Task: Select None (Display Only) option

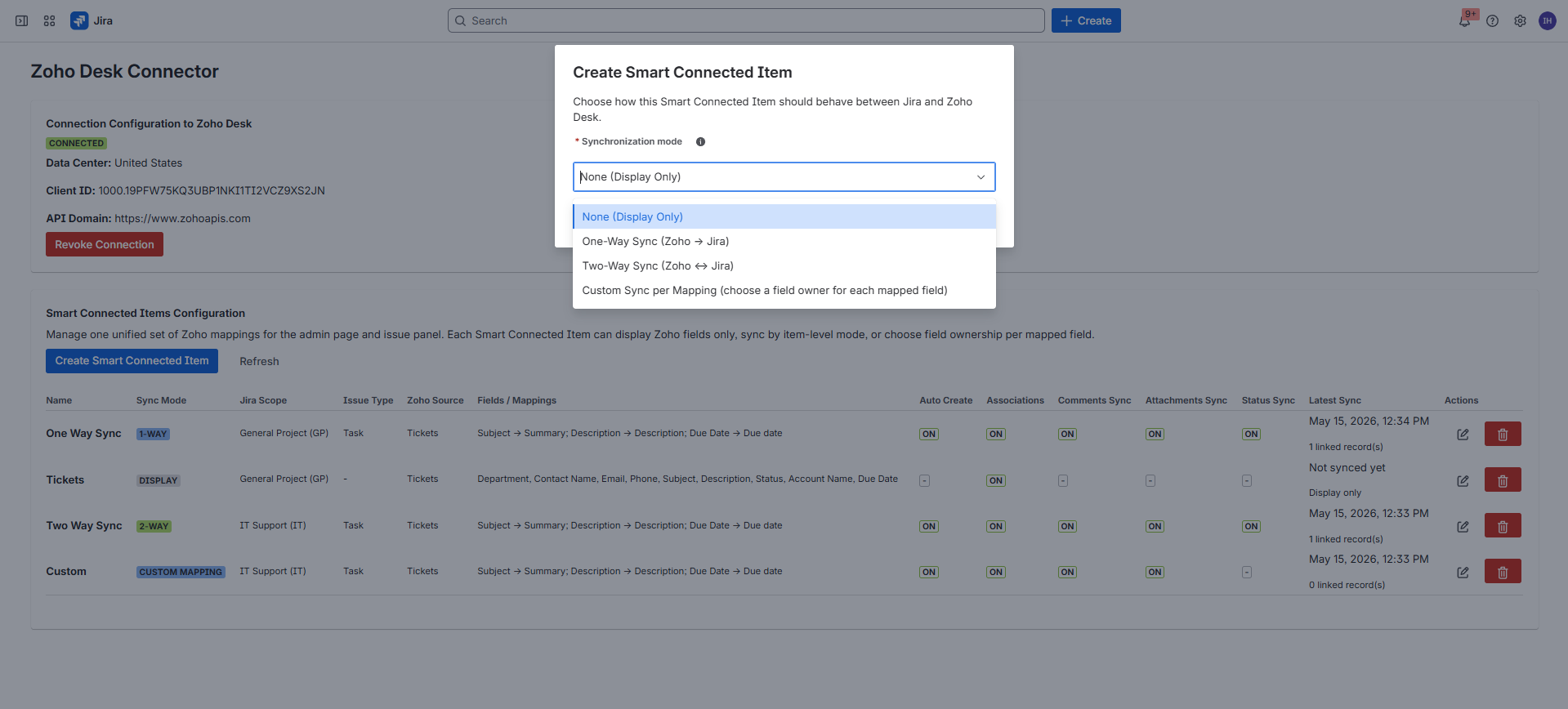Action: click(x=784, y=216)
